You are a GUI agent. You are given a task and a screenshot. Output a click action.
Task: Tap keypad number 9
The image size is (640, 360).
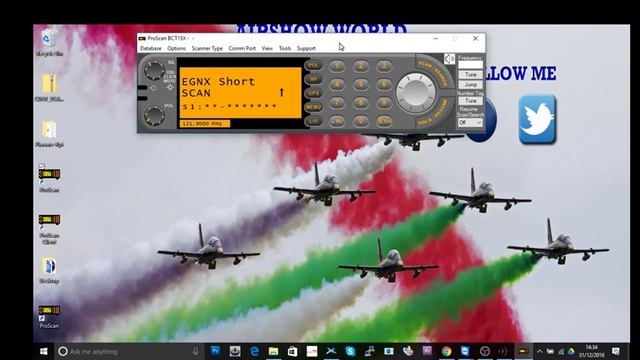click(x=384, y=102)
